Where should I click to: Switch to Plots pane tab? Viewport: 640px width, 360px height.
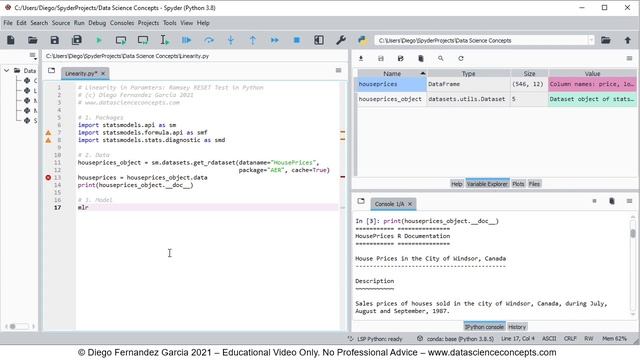point(518,184)
